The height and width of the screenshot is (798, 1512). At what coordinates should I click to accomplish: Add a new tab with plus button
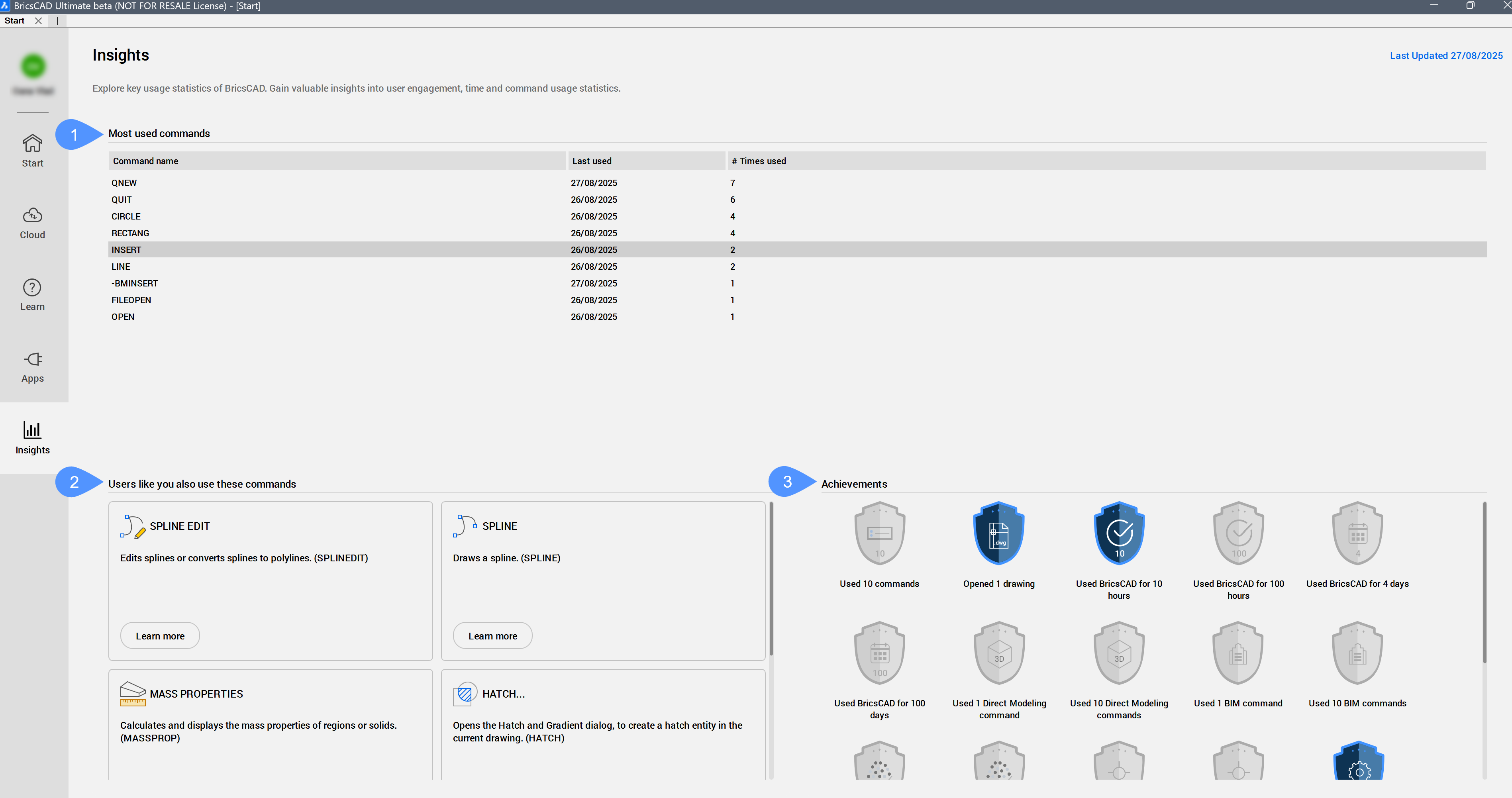[x=57, y=21]
